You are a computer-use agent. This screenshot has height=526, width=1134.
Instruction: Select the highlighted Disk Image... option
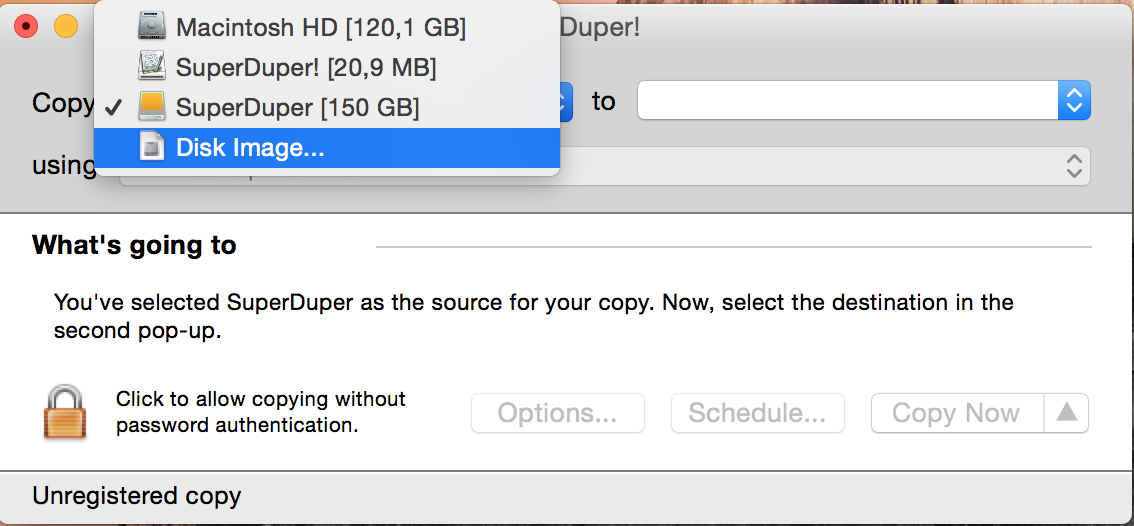tap(327, 148)
